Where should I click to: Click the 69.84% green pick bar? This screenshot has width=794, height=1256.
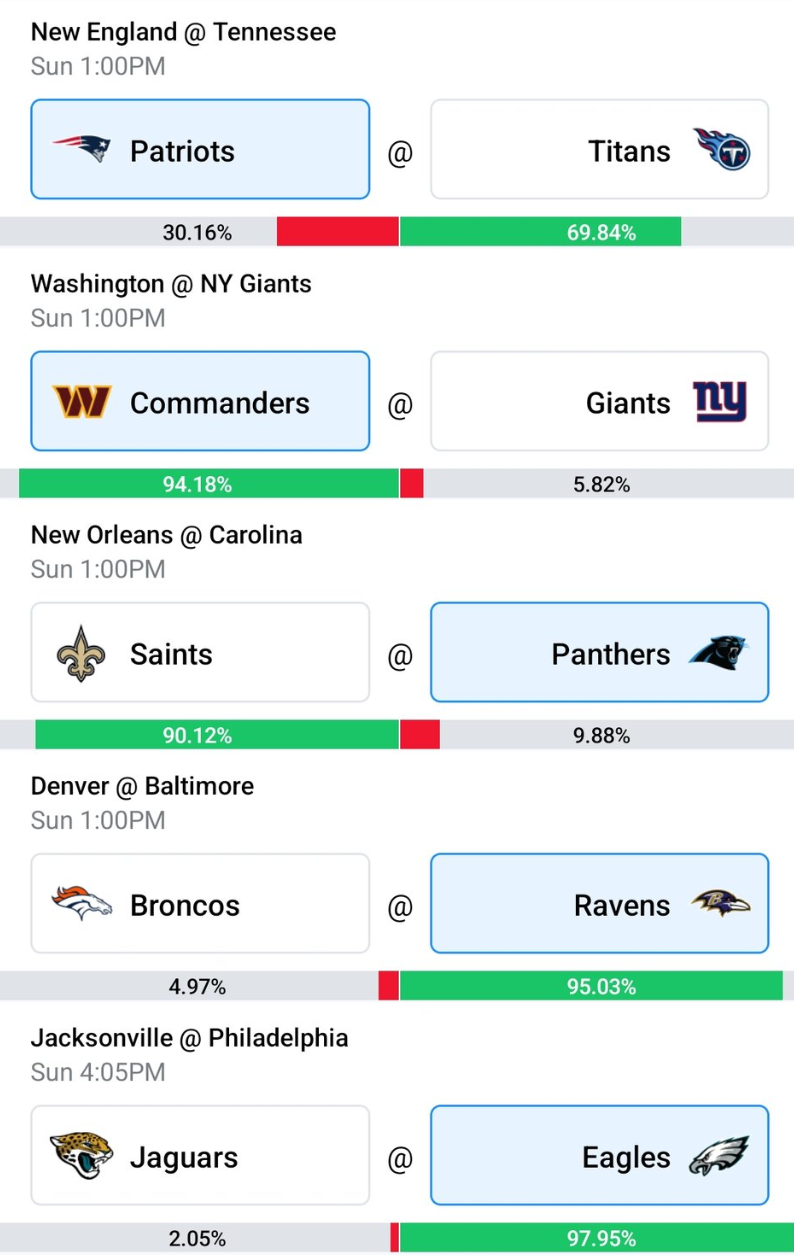tap(541, 232)
